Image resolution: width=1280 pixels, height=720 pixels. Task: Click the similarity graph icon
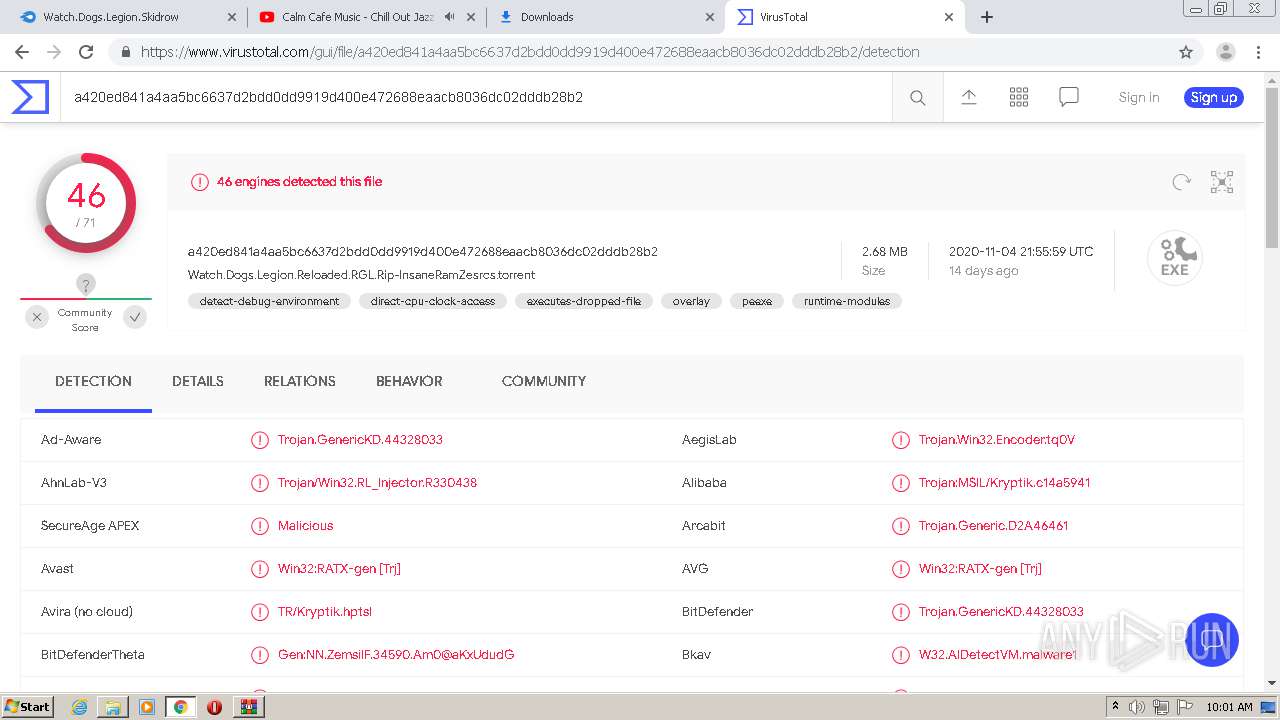coord(1221,181)
